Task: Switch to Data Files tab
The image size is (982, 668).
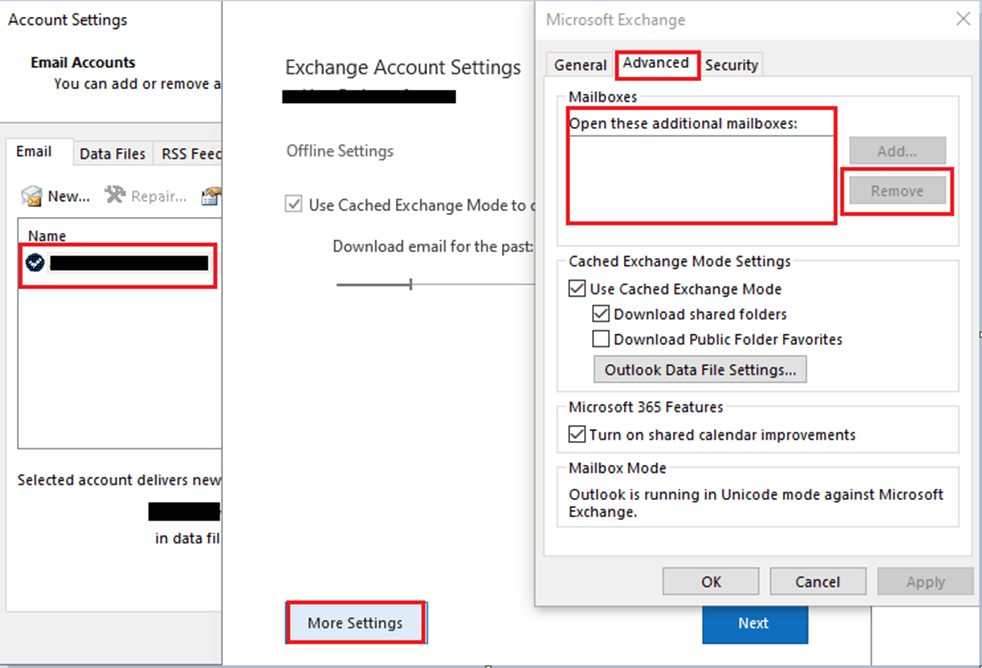Action: click(113, 154)
